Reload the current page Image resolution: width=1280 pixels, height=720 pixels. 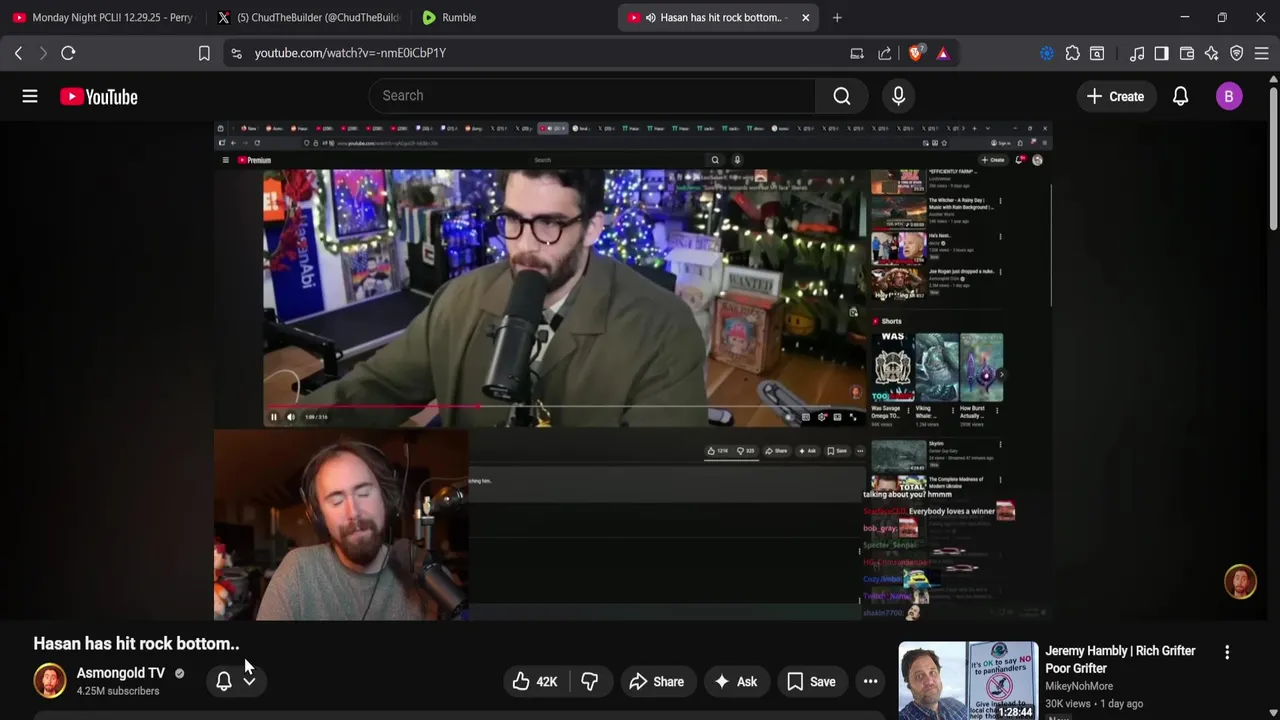(68, 53)
